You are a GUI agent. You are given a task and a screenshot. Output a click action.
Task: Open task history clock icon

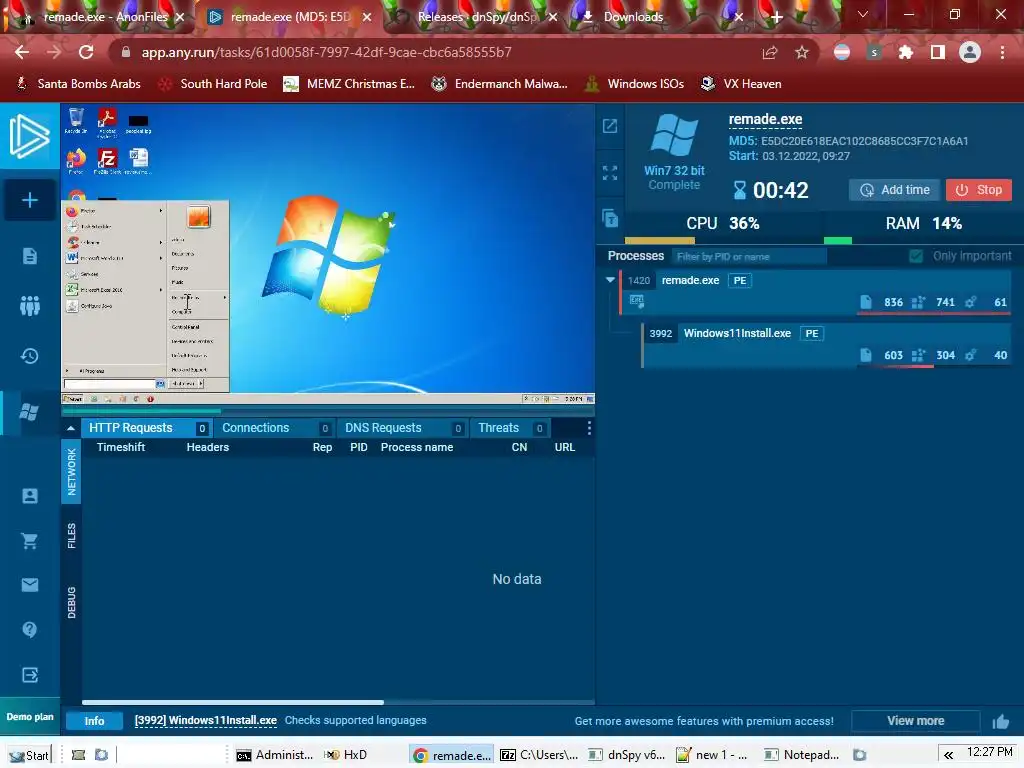(29, 355)
